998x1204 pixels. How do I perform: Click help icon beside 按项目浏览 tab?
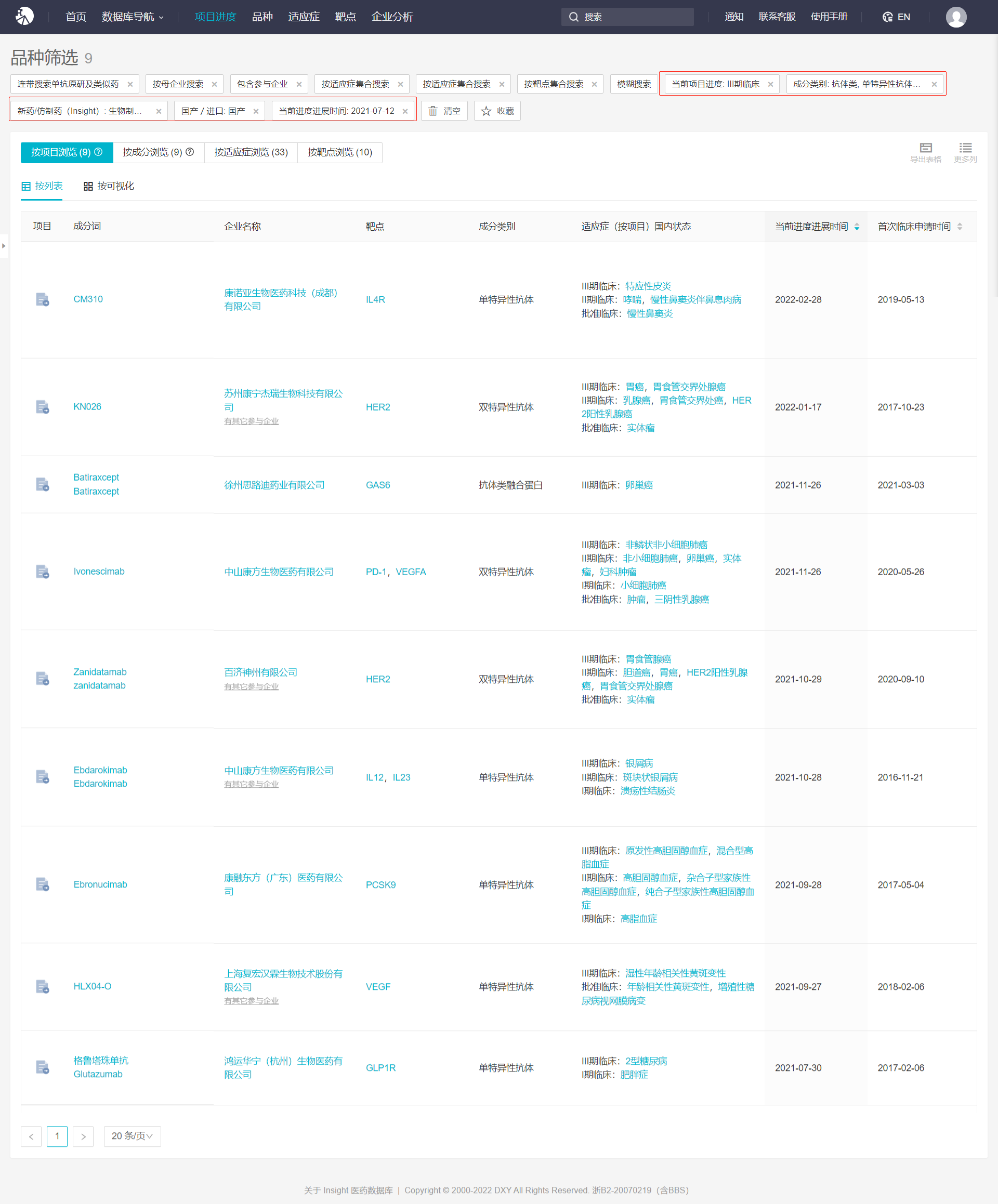click(99, 152)
